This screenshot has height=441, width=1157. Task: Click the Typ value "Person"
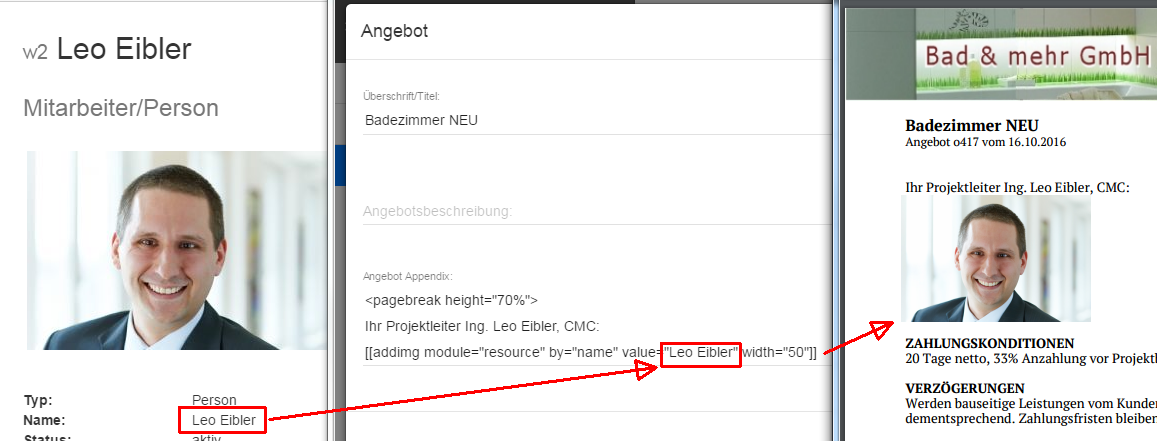(214, 400)
